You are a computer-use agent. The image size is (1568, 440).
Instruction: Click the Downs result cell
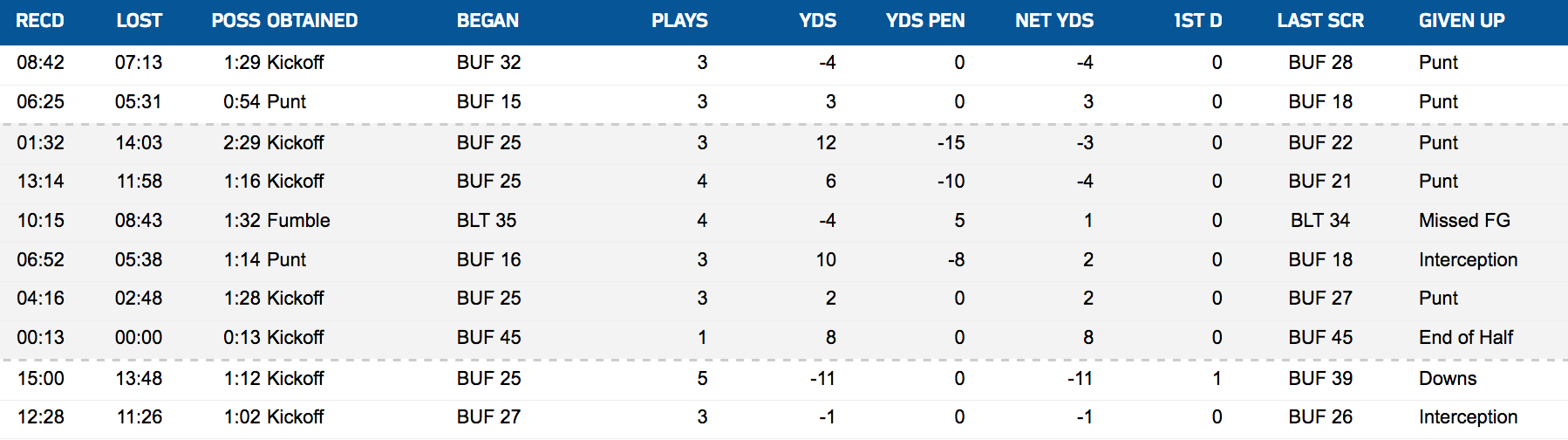pos(1448,379)
